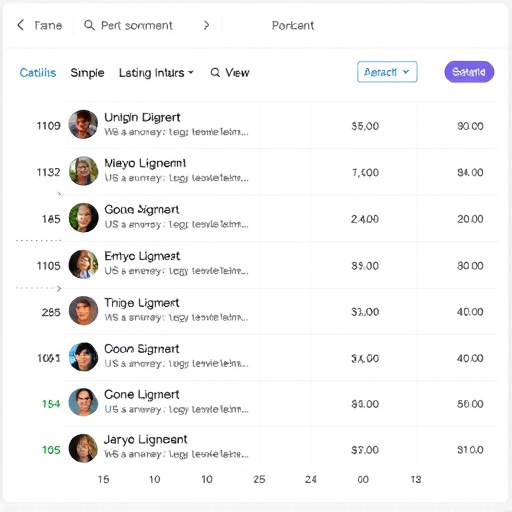This screenshot has height=512, width=512.
Task: Click the small arrow beside row 1105
Action: point(59,288)
